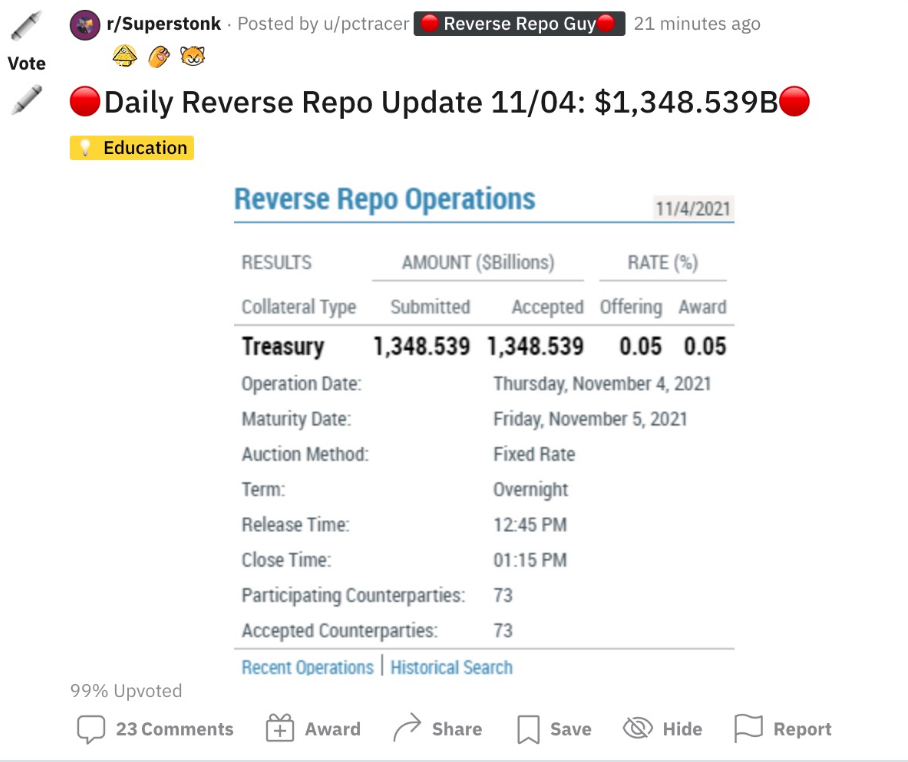Open the Daily Reverse Repo Update post title

[x=440, y=102]
